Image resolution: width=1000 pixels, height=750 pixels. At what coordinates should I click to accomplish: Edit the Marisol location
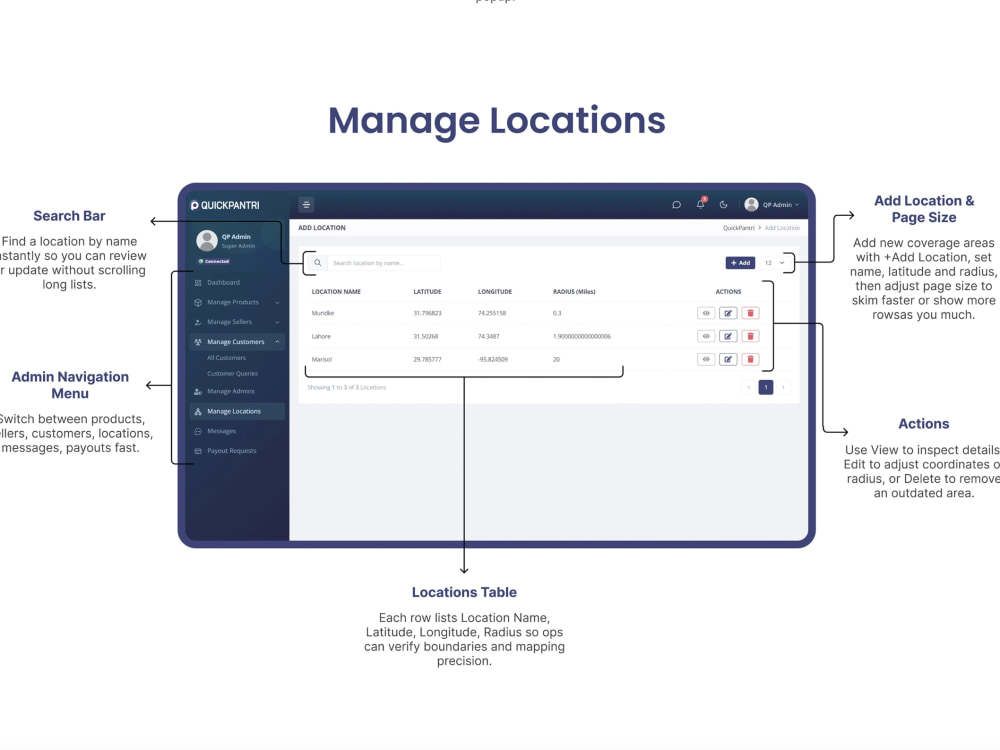click(728, 359)
